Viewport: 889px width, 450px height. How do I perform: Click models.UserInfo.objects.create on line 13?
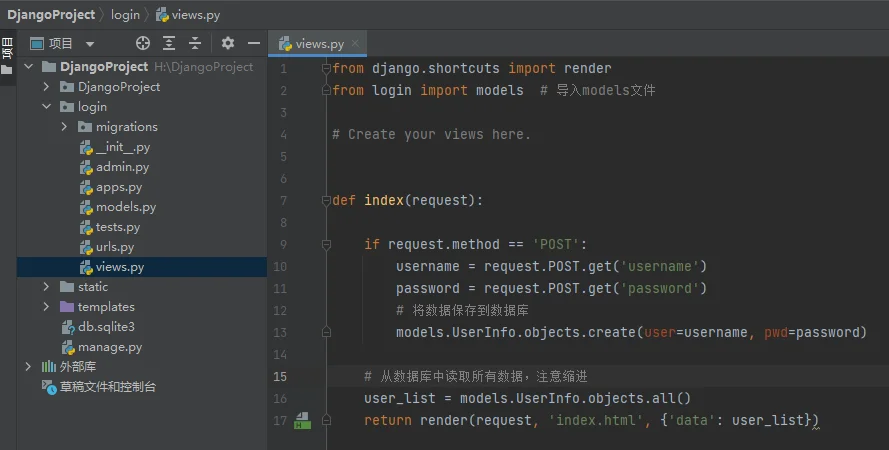[516, 332]
